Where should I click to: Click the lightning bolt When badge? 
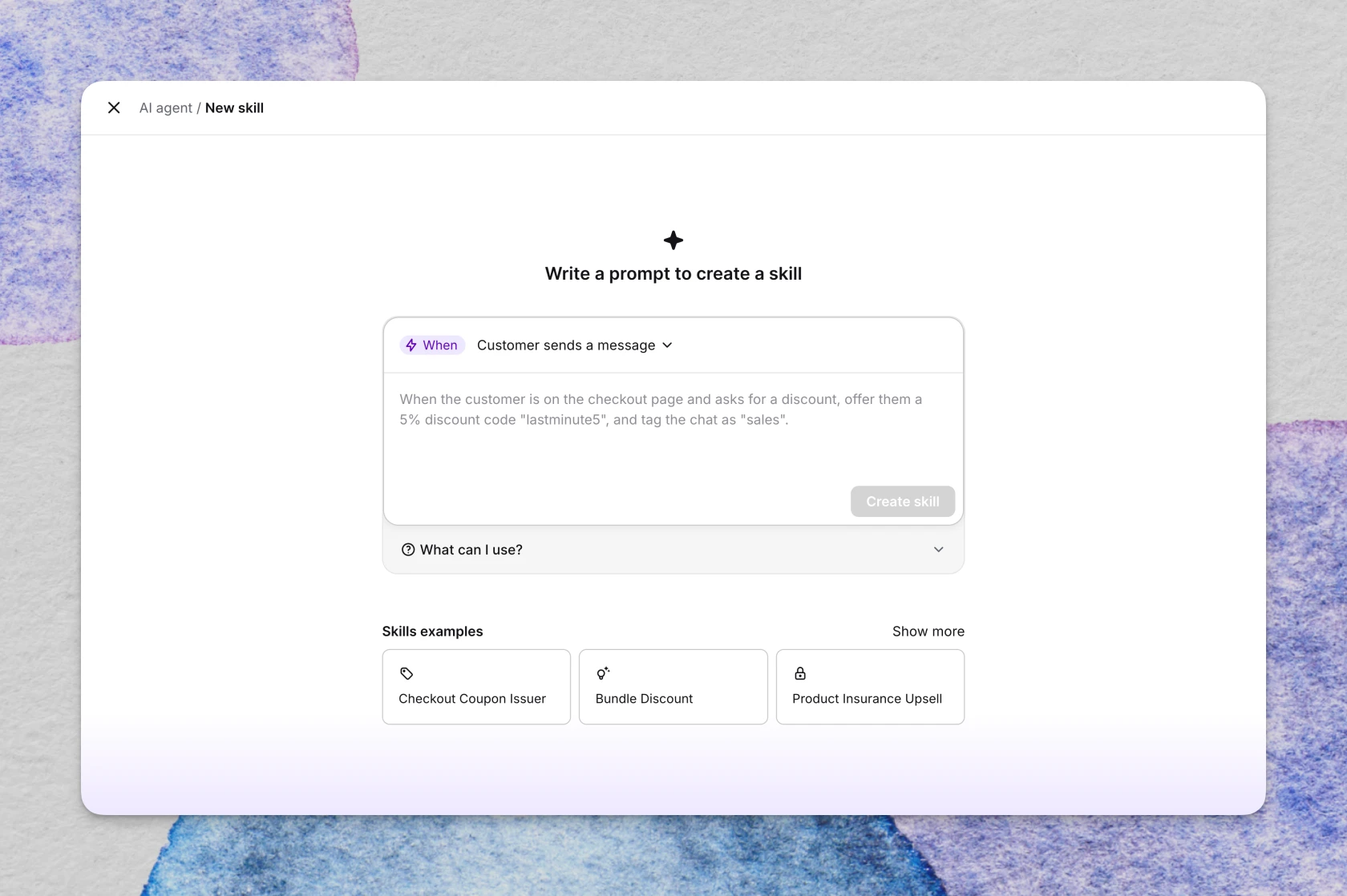[x=432, y=345]
